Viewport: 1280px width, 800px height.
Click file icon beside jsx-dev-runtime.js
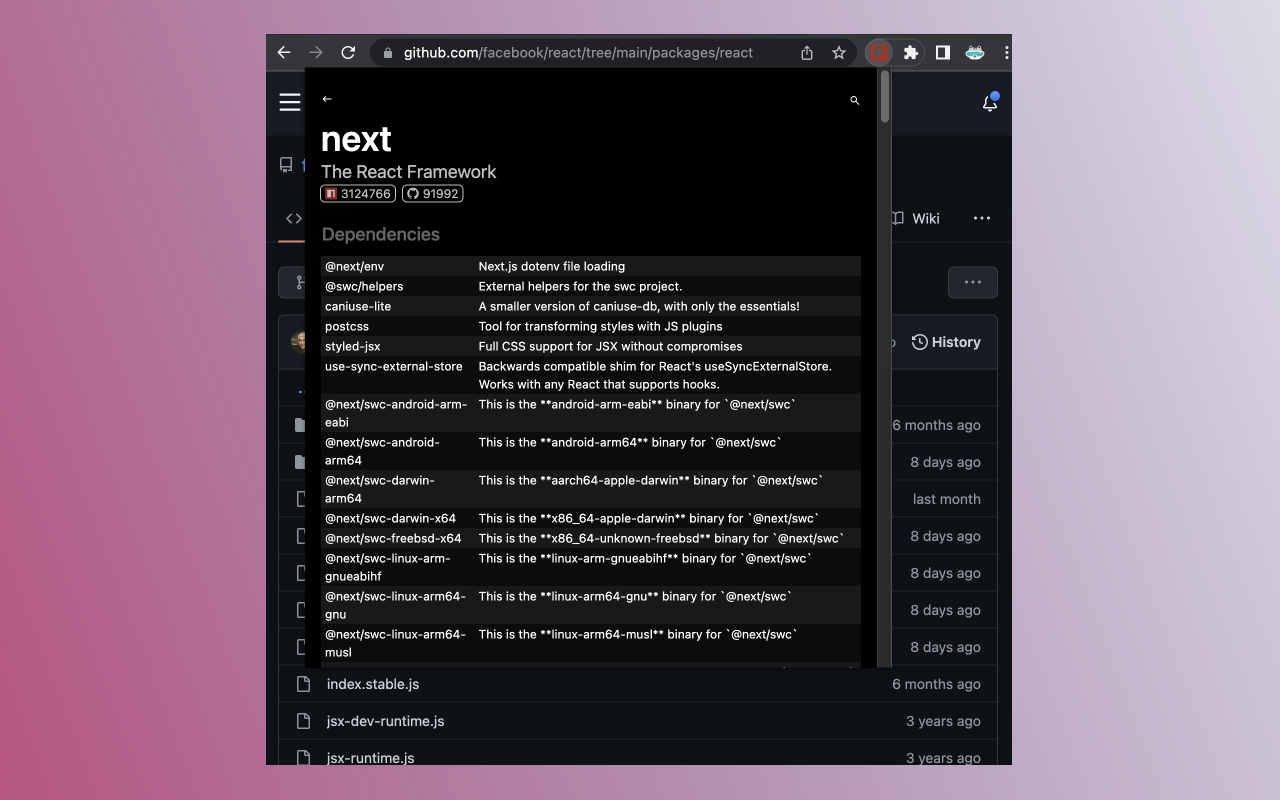(x=303, y=721)
